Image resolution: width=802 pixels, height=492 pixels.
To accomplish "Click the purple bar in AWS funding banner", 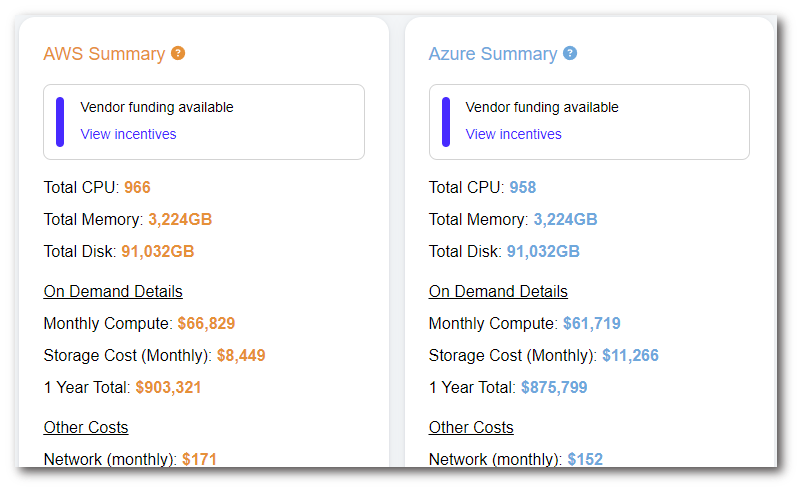I will (x=60, y=121).
